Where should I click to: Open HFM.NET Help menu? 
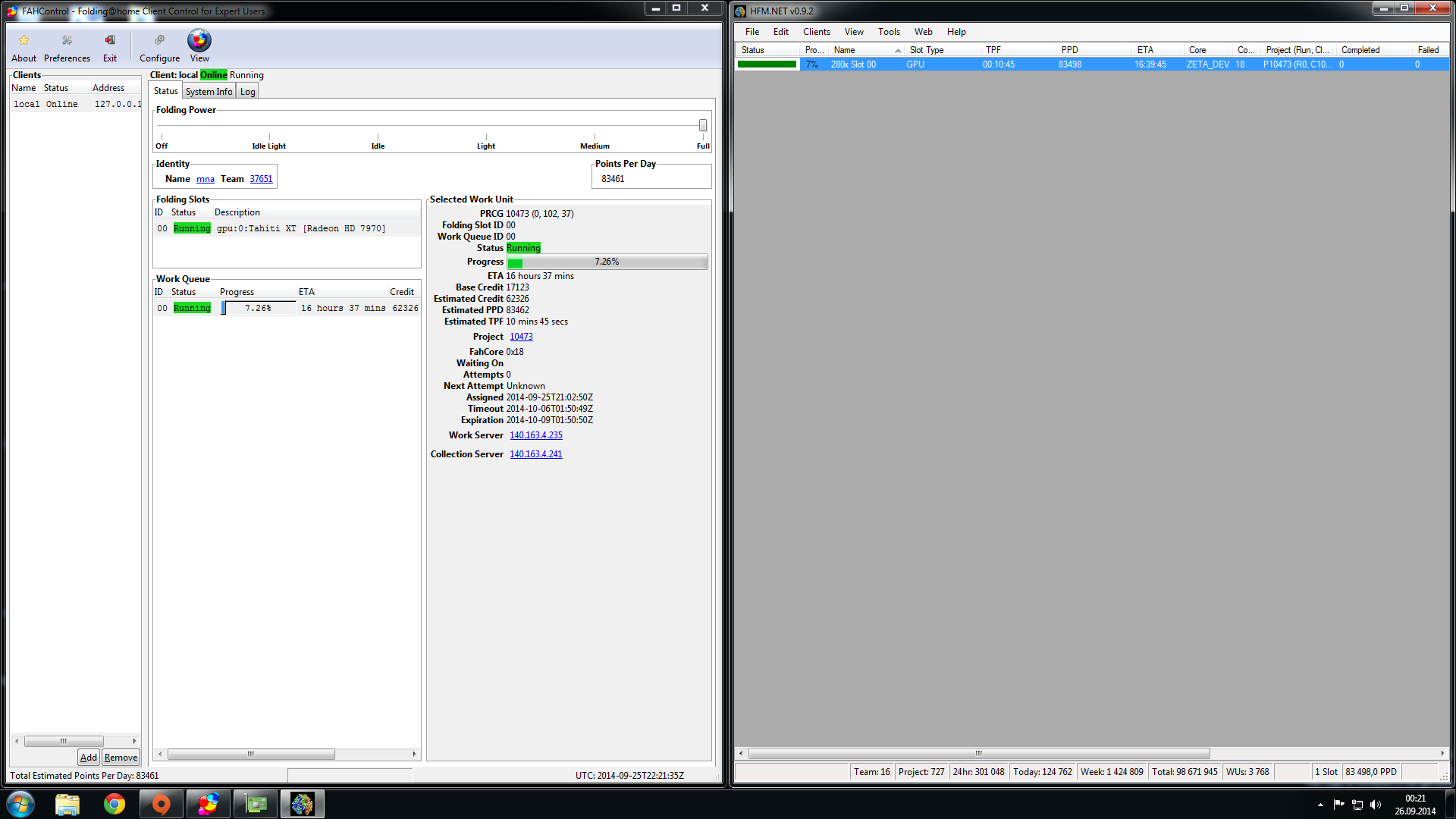click(956, 32)
